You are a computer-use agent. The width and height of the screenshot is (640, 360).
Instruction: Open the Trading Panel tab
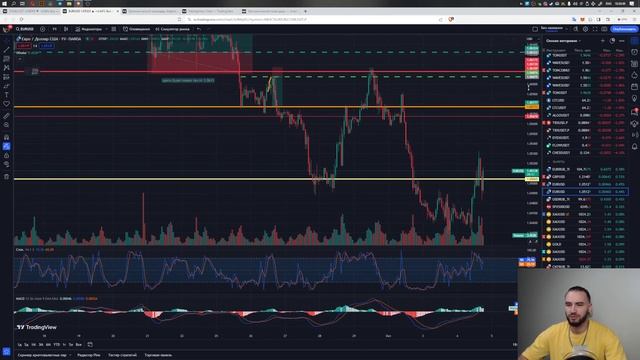click(x=158, y=355)
